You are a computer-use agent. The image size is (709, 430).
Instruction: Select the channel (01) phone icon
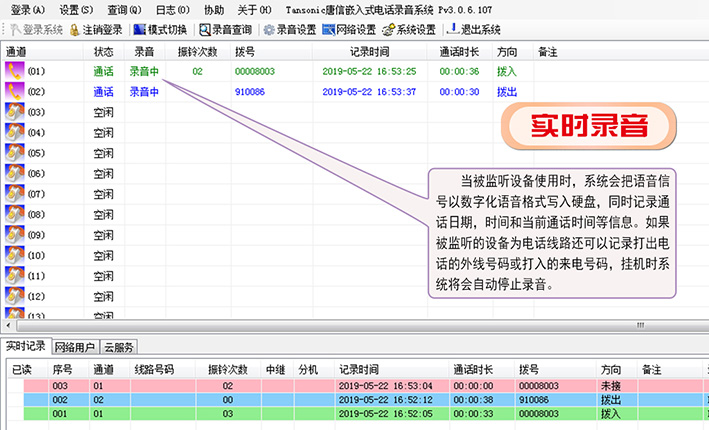click(x=14, y=71)
